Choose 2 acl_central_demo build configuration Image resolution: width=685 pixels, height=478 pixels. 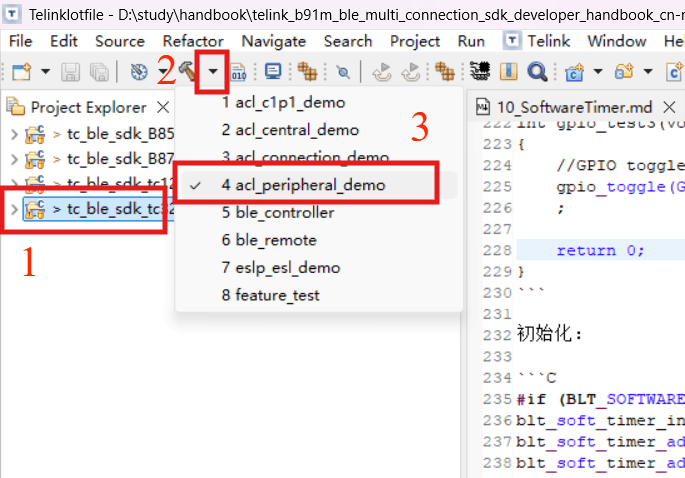click(318, 130)
